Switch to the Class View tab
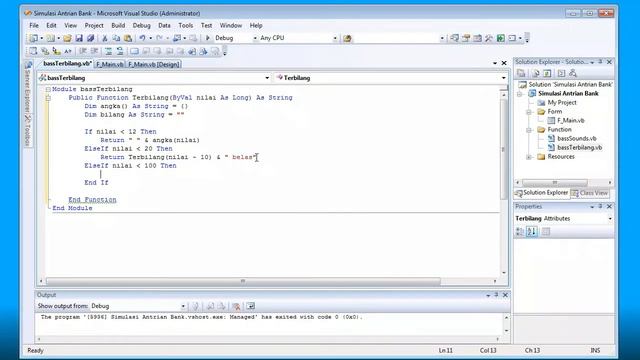 [x=590, y=193]
